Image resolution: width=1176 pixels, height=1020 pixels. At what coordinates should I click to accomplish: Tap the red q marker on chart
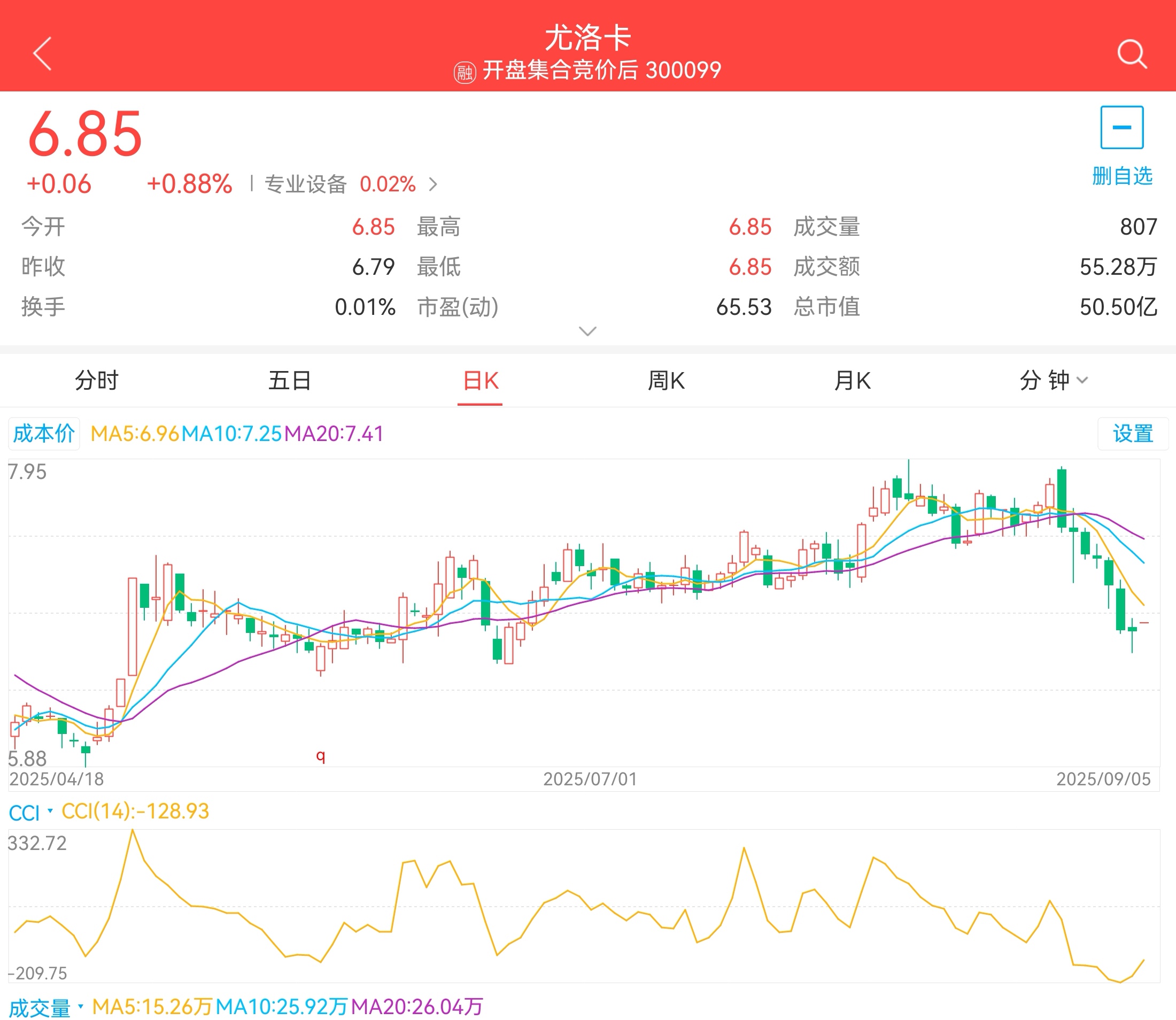(x=321, y=756)
